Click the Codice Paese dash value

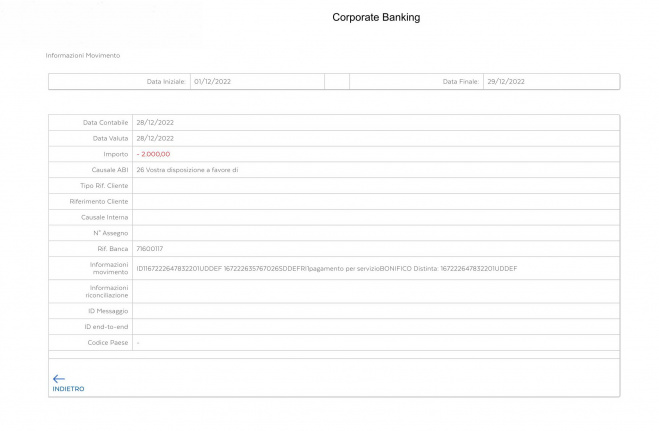tap(138, 343)
